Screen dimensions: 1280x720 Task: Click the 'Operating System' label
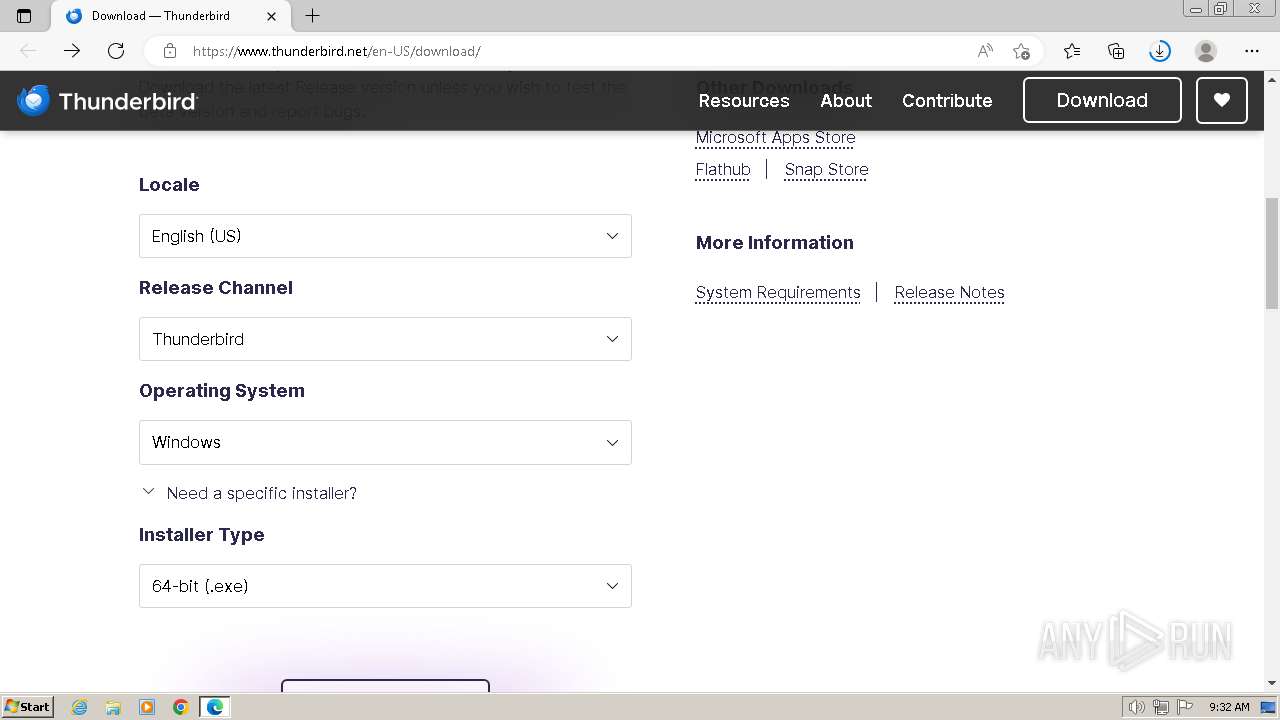tap(222, 391)
